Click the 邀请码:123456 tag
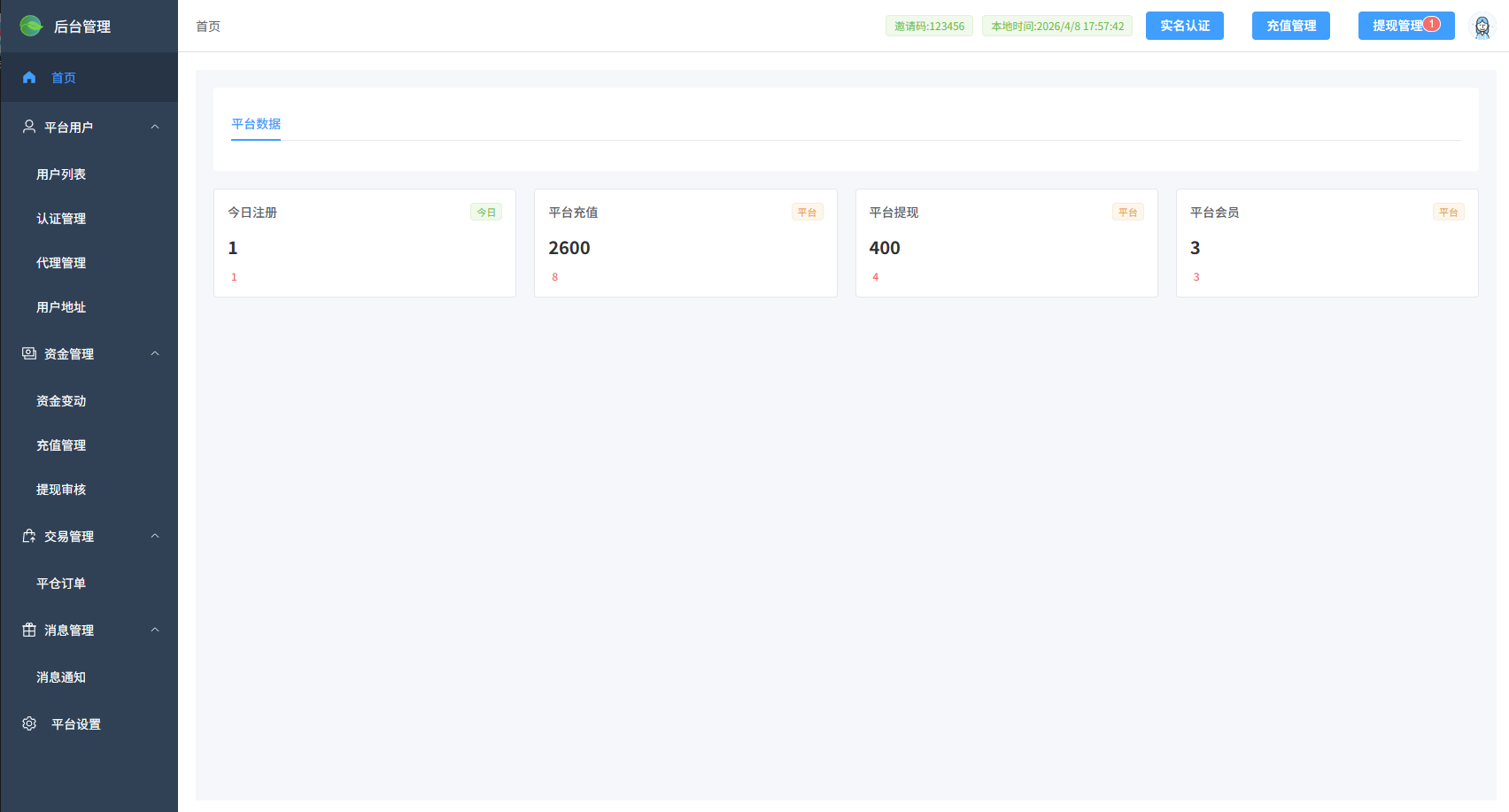The image size is (1509, 812). point(929,27)
